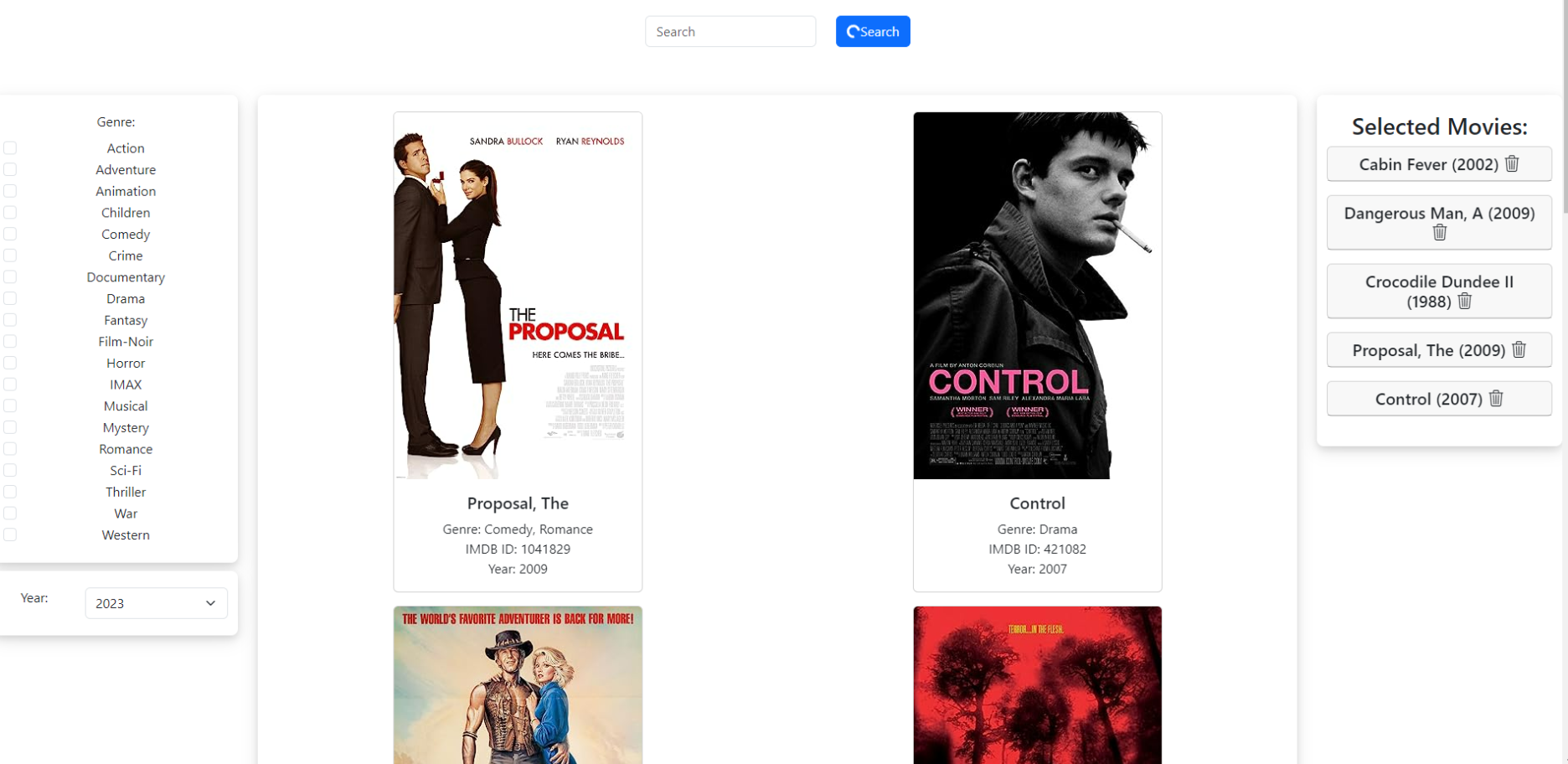Remove Cabin Fever (2002) with trash icon
The image size is (1568, 764).
[x=1512, y=163]
